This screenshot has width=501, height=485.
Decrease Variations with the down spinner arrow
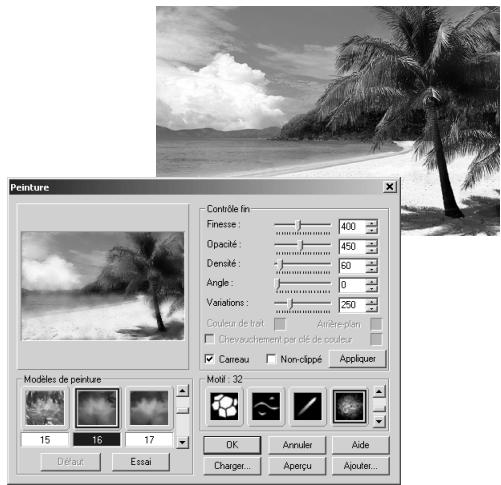point(372,308)
